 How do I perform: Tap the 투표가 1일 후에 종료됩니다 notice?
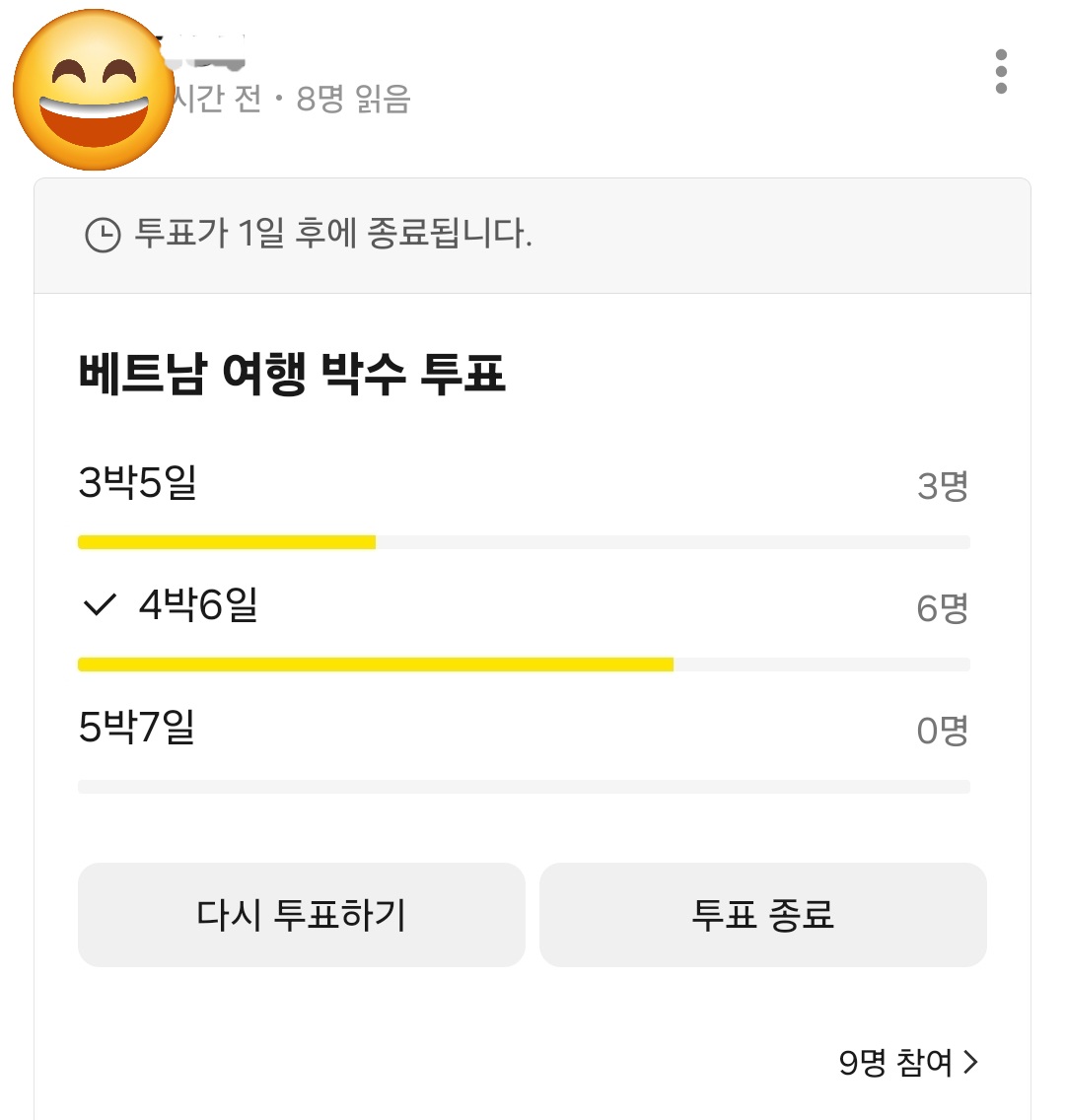333,235
